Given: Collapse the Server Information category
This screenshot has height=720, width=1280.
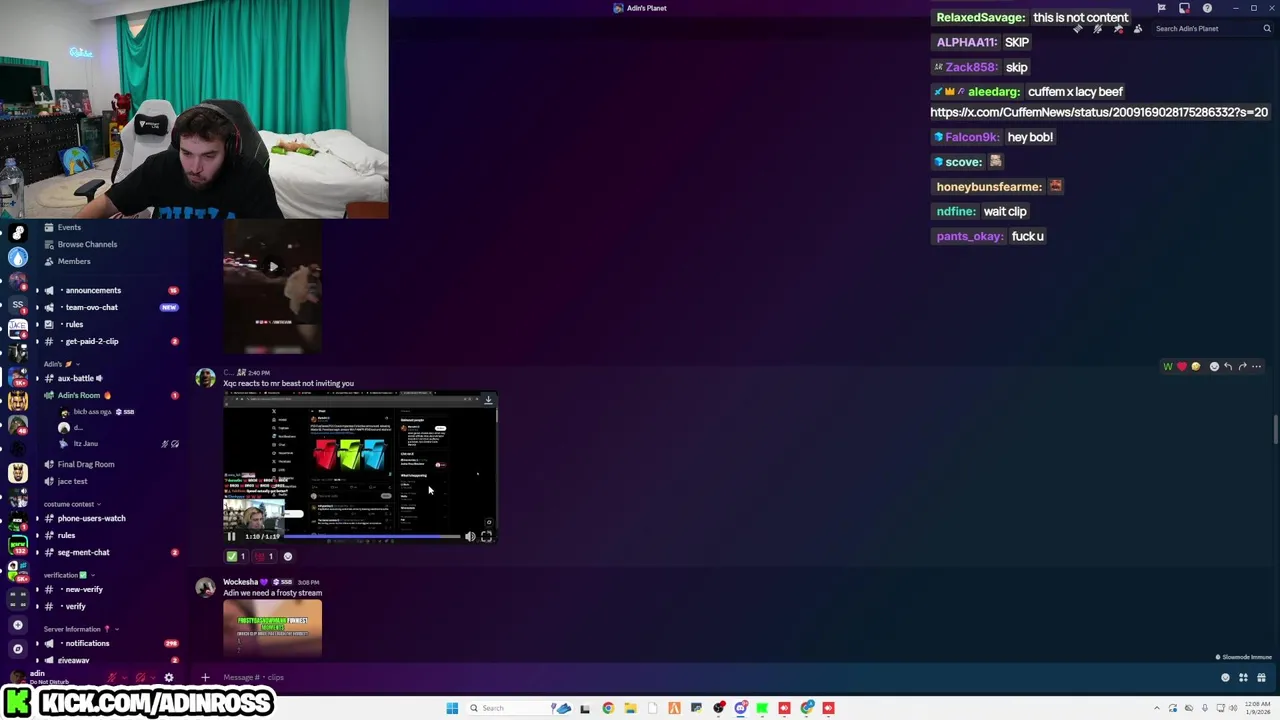Looking at the screenshot, I should 80,629.
